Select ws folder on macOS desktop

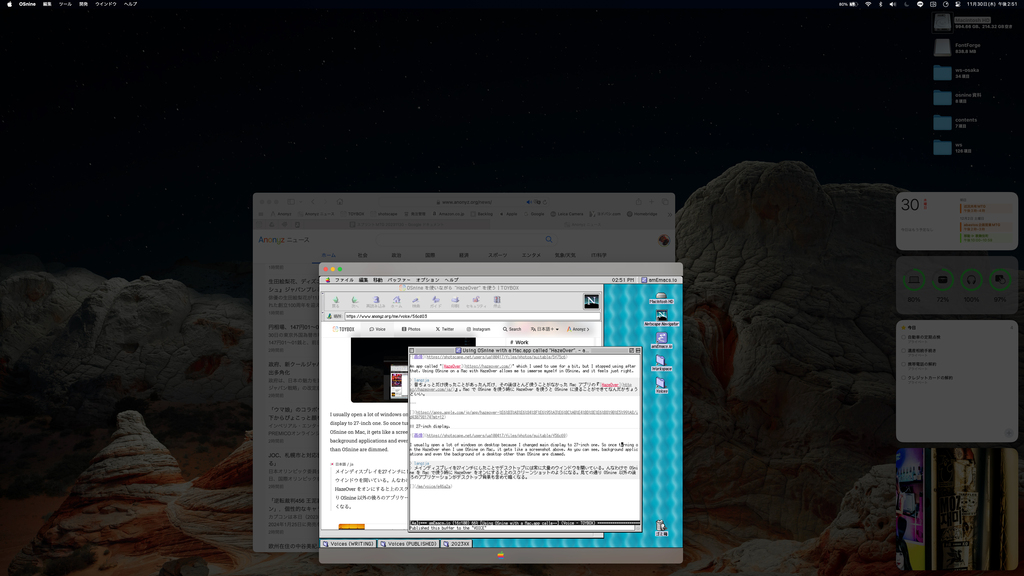(942, 147)
